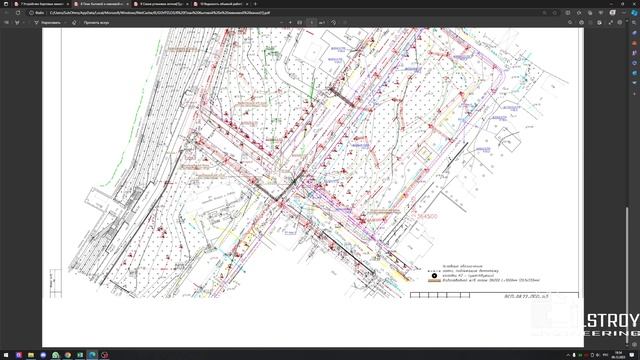Open Copilot in the sidebar
The height and width of the screenshot is (360, 640).
pyautogui.click(x=634, y=13)
